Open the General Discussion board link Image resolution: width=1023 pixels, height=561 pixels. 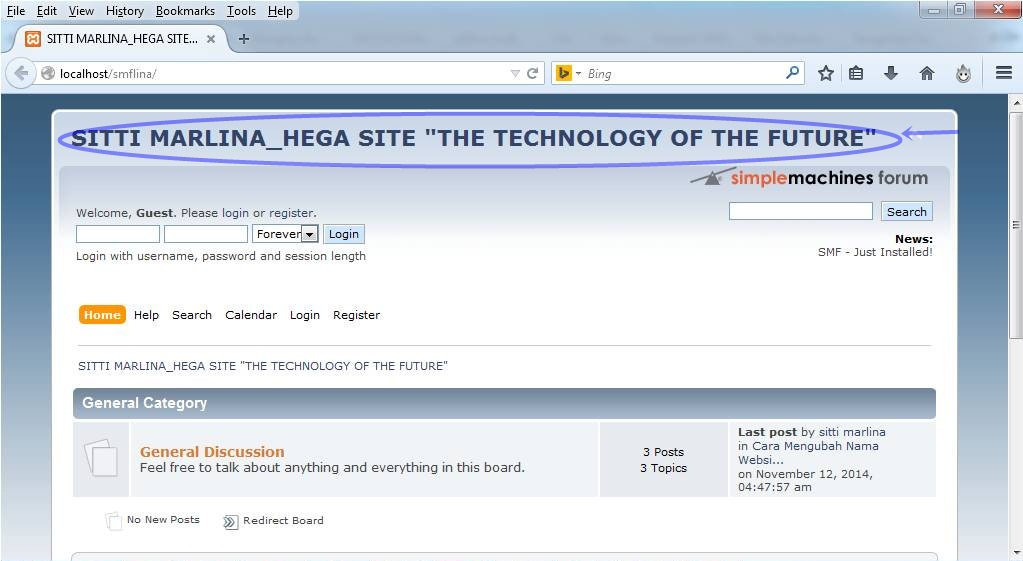tap(212, 452)
